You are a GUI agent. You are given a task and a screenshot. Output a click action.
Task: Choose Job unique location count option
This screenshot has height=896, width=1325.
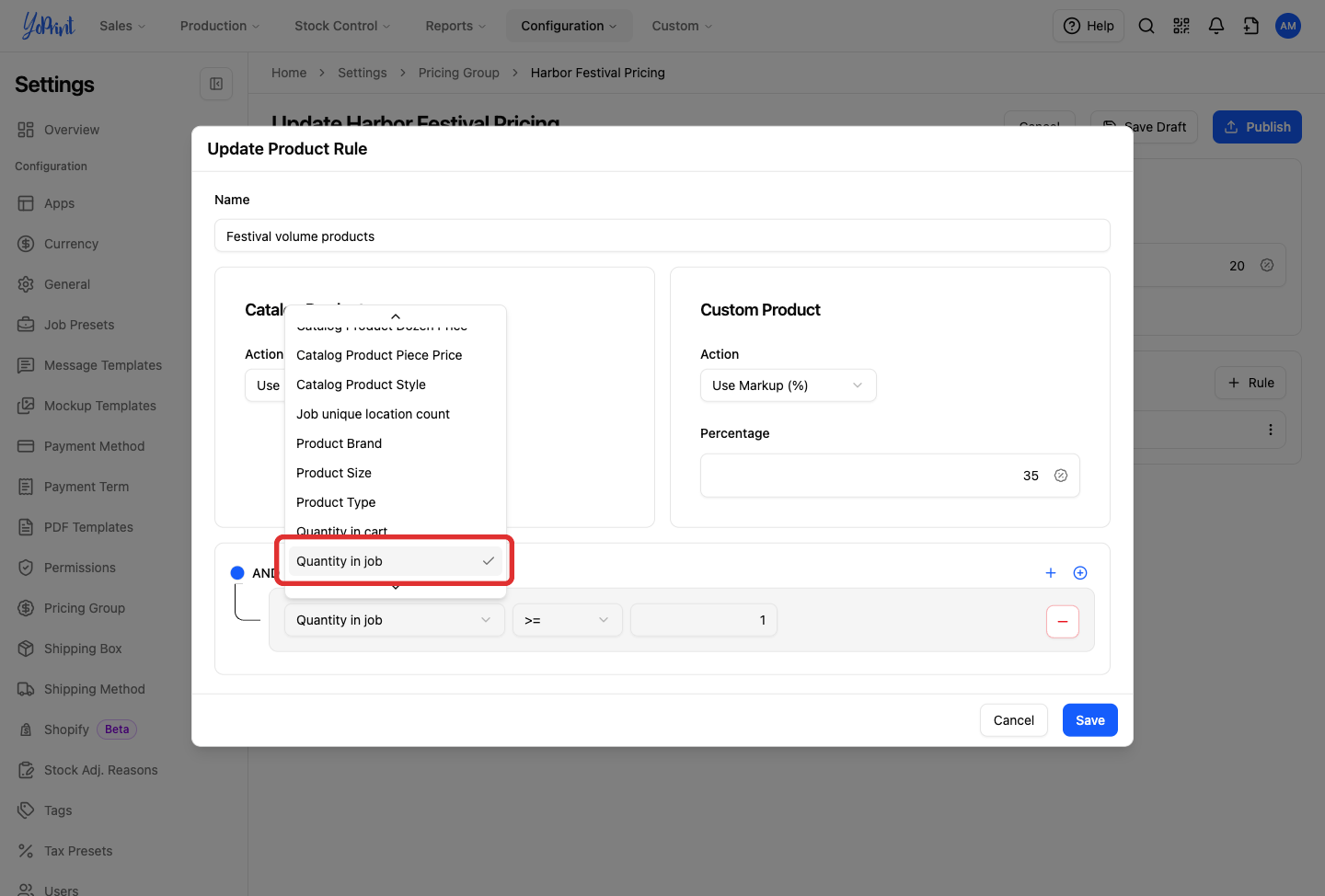click(396, 414)
